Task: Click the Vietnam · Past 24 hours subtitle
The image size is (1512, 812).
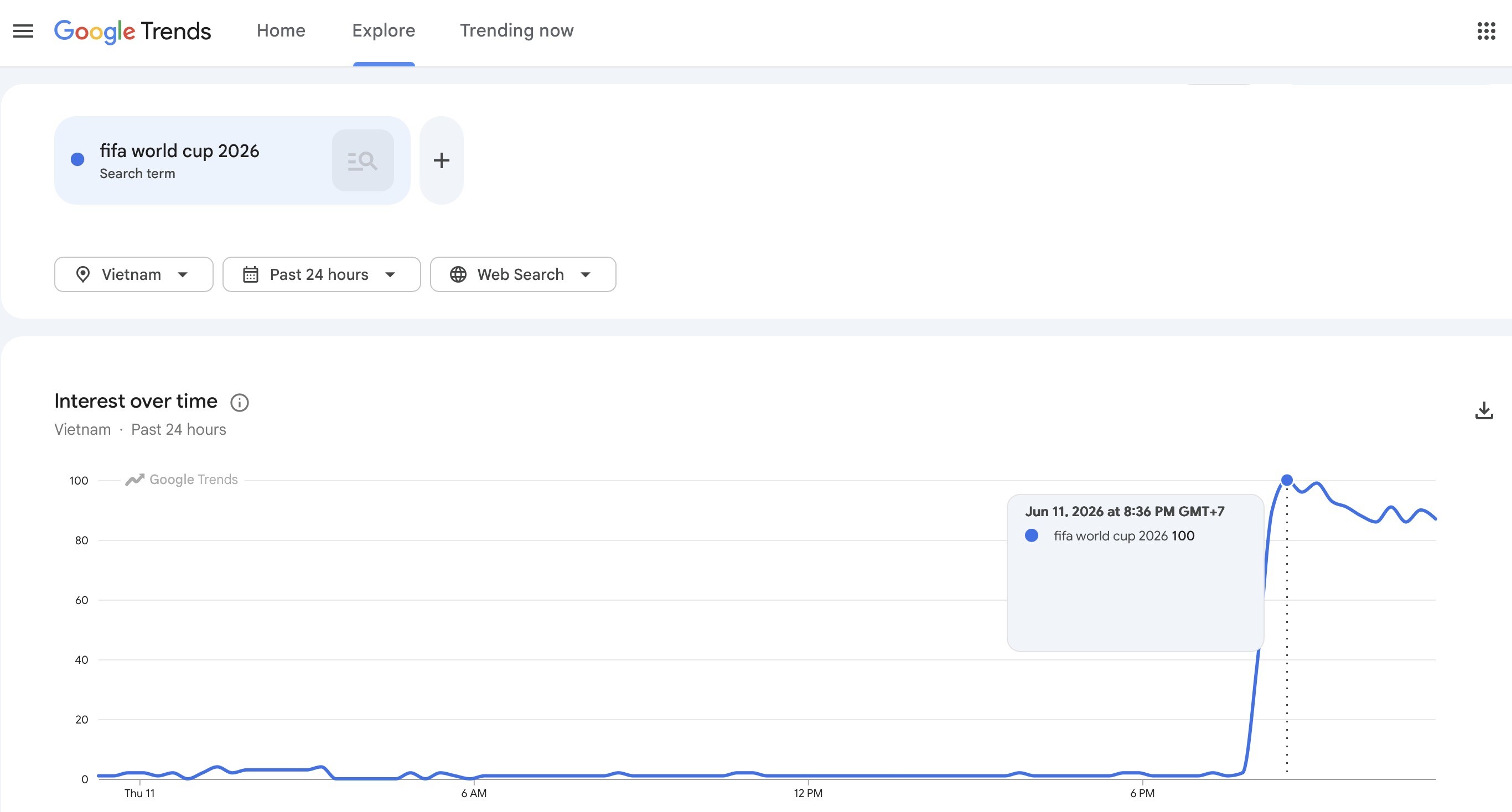Action: click(x=140, y=429)
